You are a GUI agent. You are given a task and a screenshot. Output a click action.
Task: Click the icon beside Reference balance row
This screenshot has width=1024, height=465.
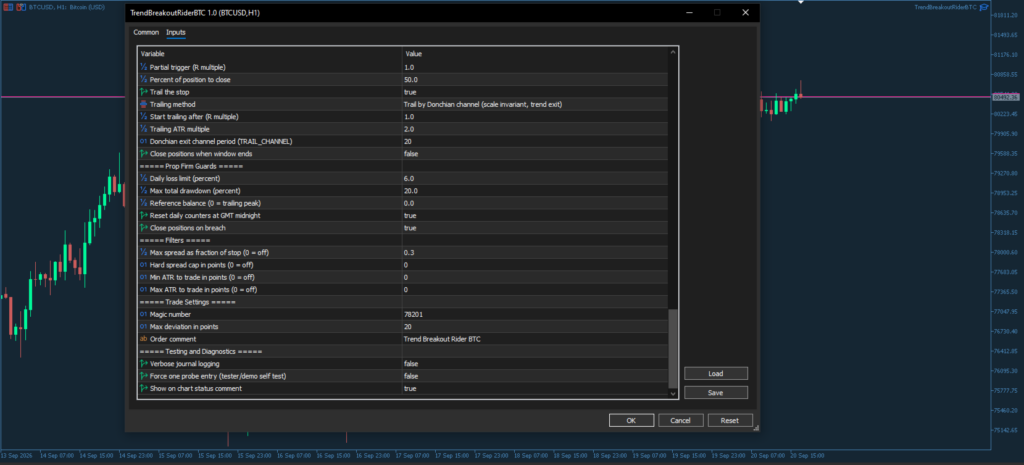[144, 203]
